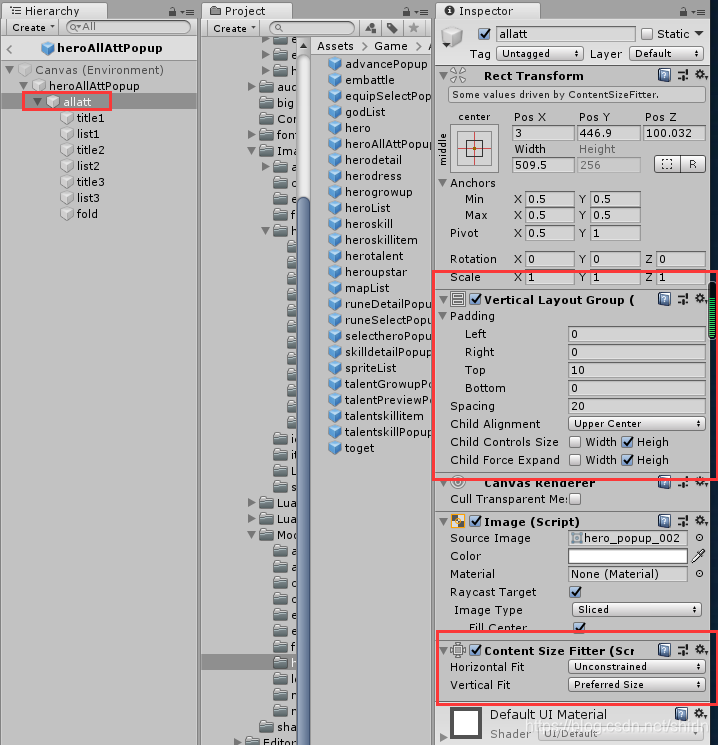Collapse the Anchors foldout
Viewport: 718px width, 745px height.
click(x=443, y=183)
